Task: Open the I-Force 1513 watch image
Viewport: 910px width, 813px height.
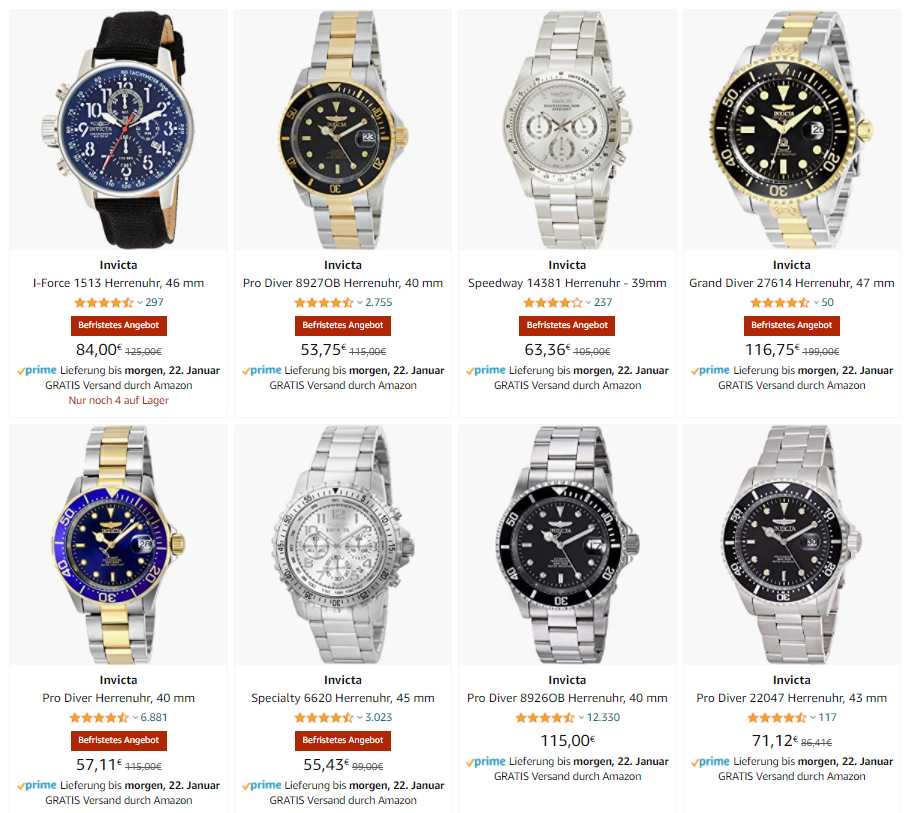Action: click(x=118, y=130)
